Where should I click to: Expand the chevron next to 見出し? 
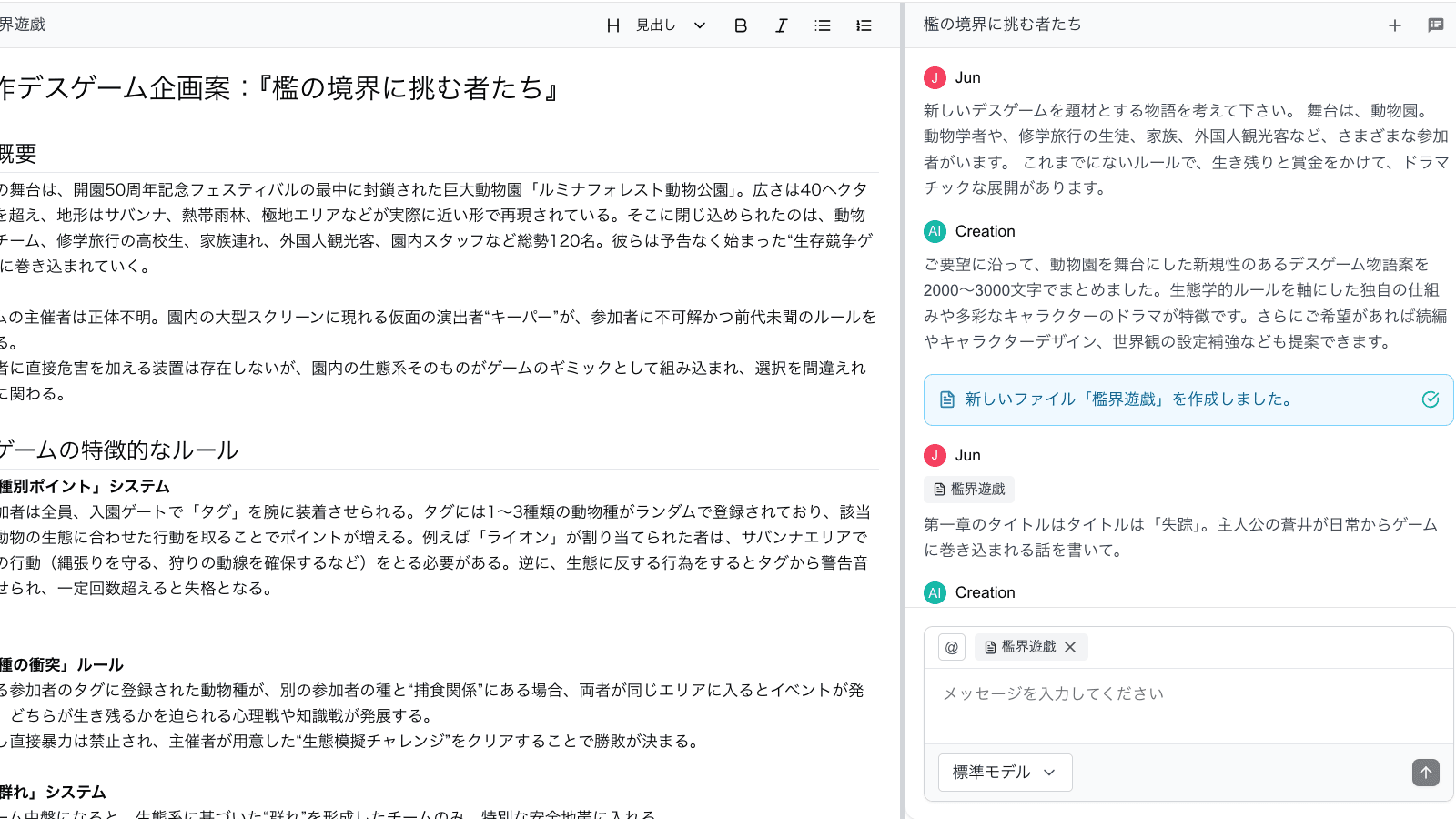[699, 25]
